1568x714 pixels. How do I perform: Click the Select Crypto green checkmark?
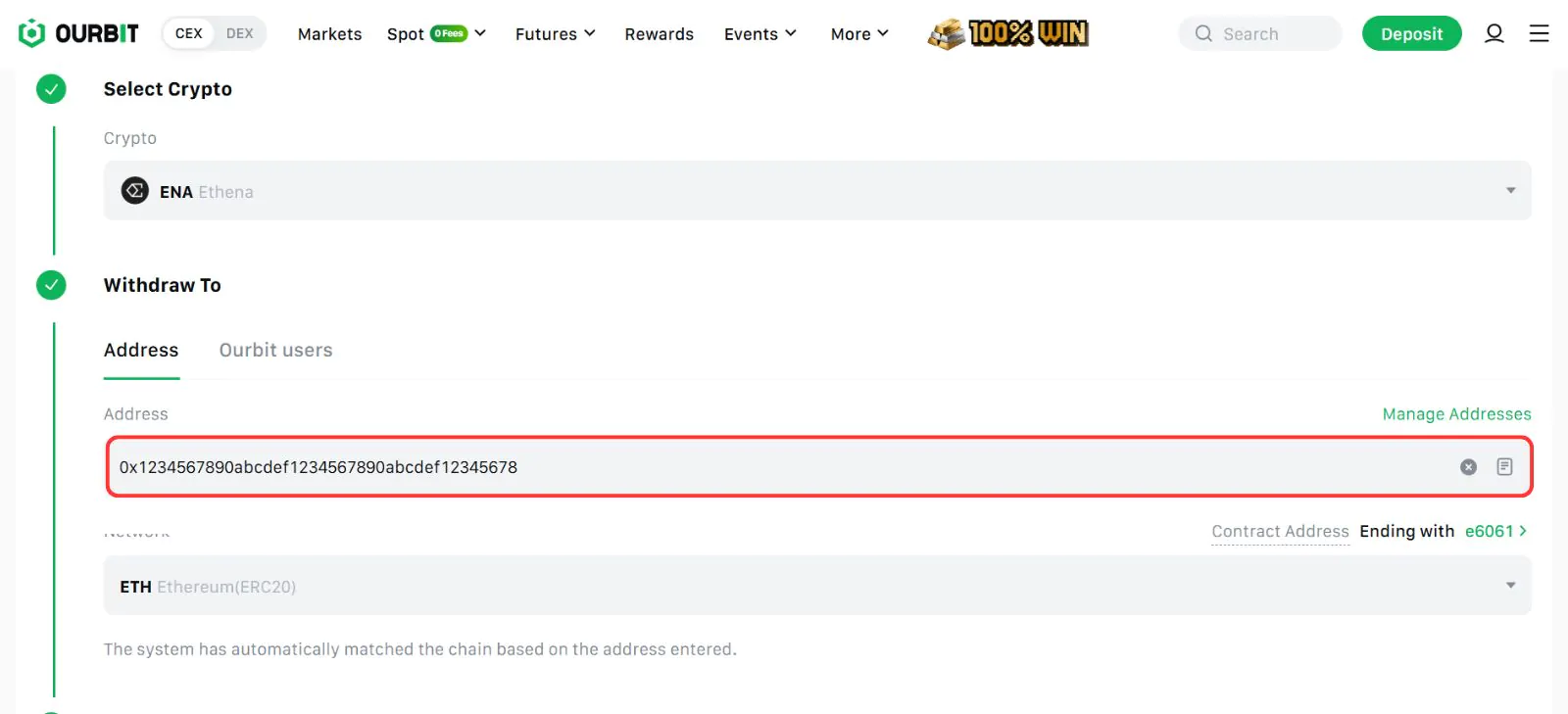click(51, 89)
